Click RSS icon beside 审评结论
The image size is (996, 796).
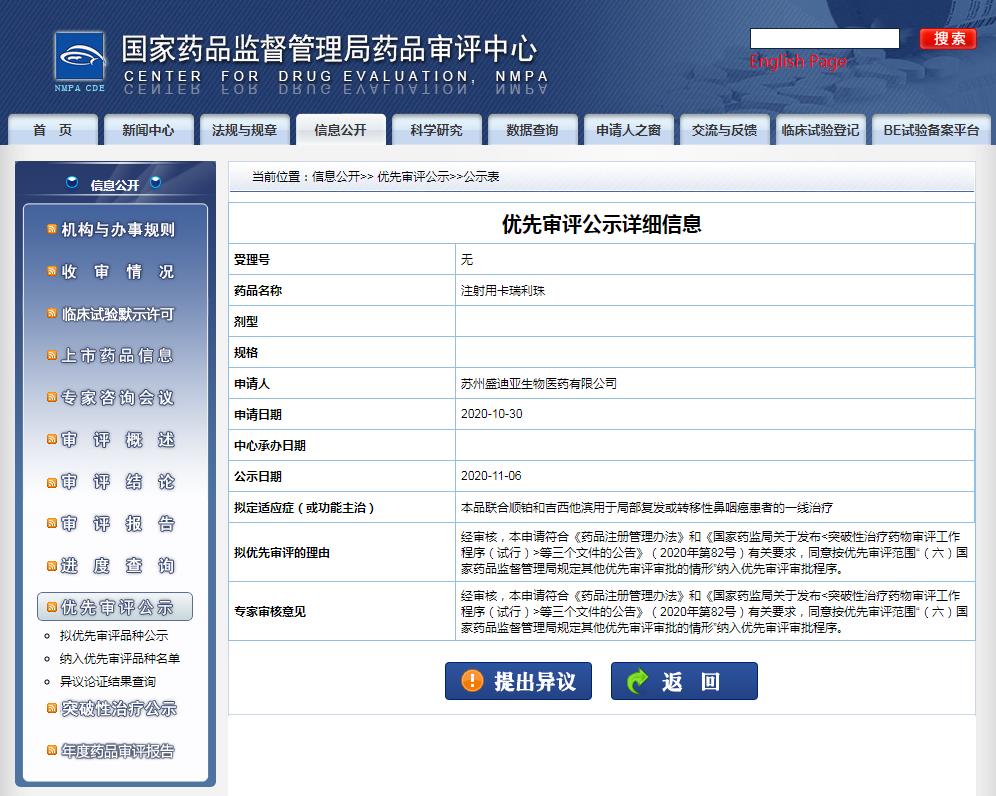[52, 482]
